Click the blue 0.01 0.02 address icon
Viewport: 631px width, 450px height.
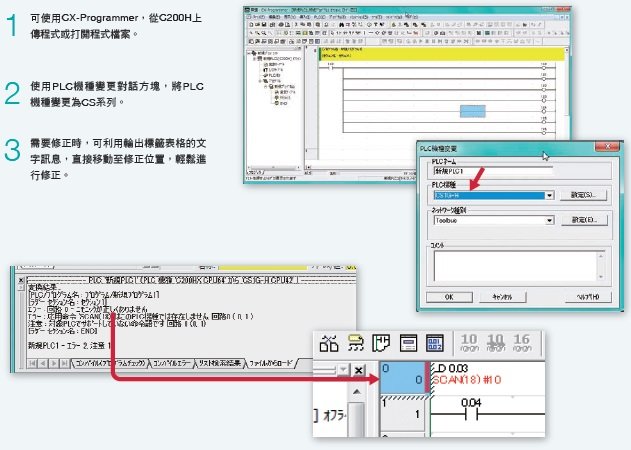434,344
